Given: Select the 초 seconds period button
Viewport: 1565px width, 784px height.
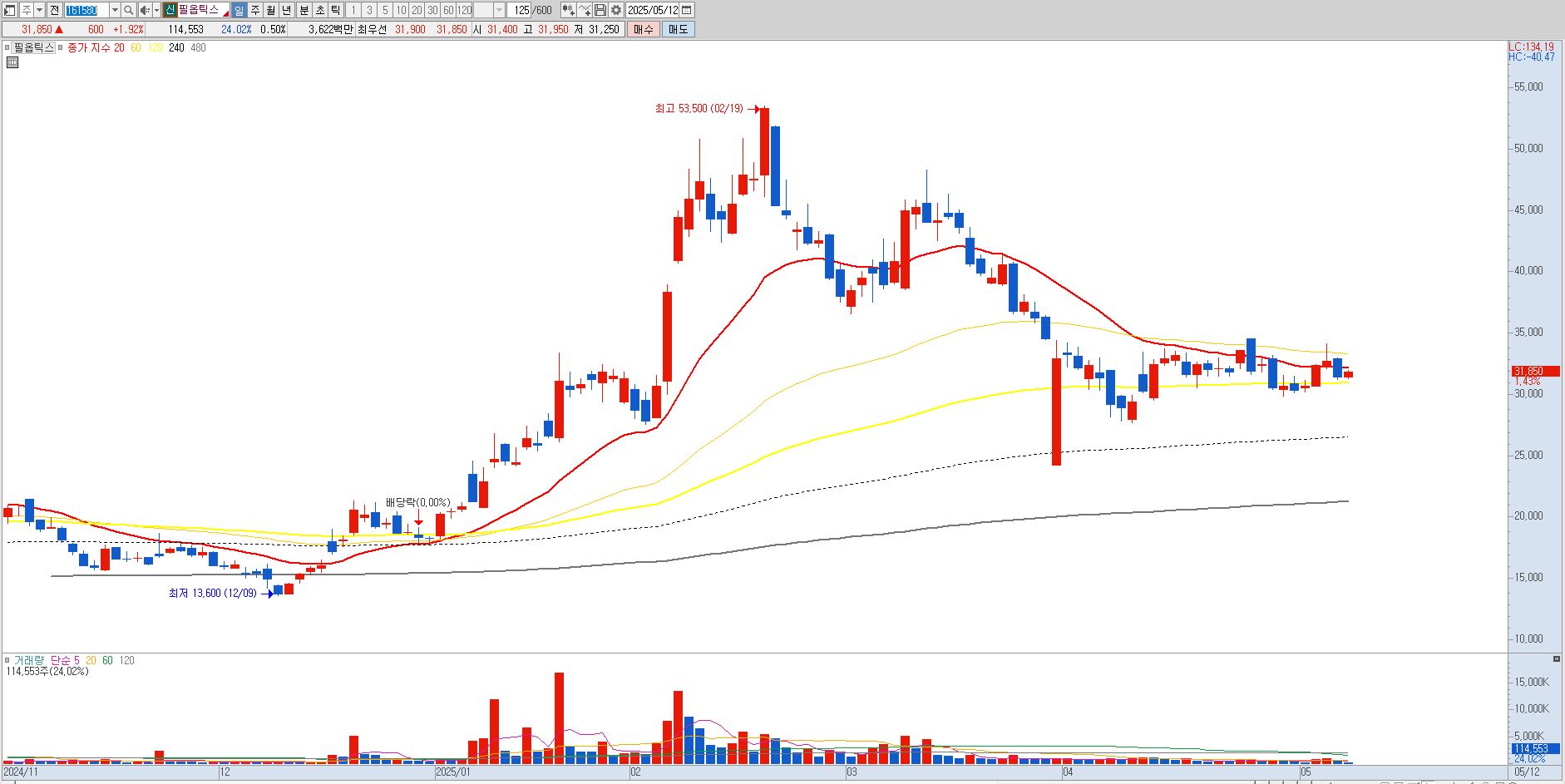Looking at the screenshot, I should click(319, 10).
